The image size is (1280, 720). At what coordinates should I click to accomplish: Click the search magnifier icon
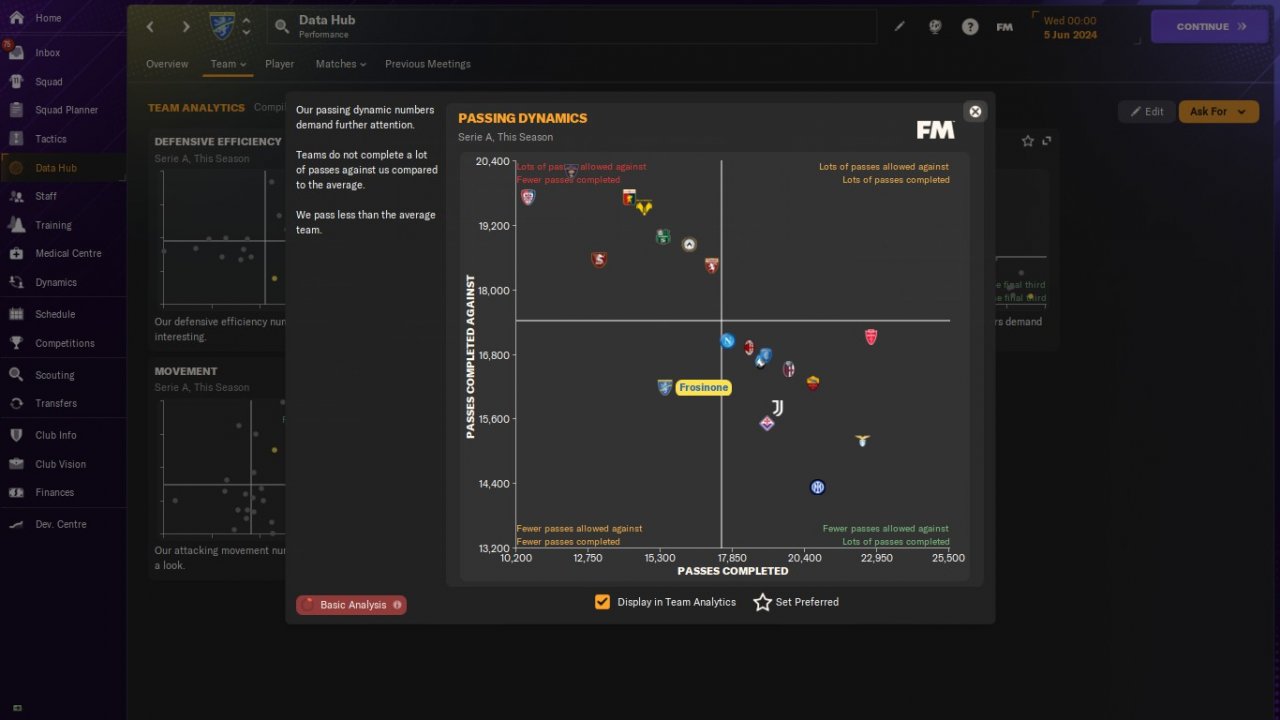[x=281, y=27]
